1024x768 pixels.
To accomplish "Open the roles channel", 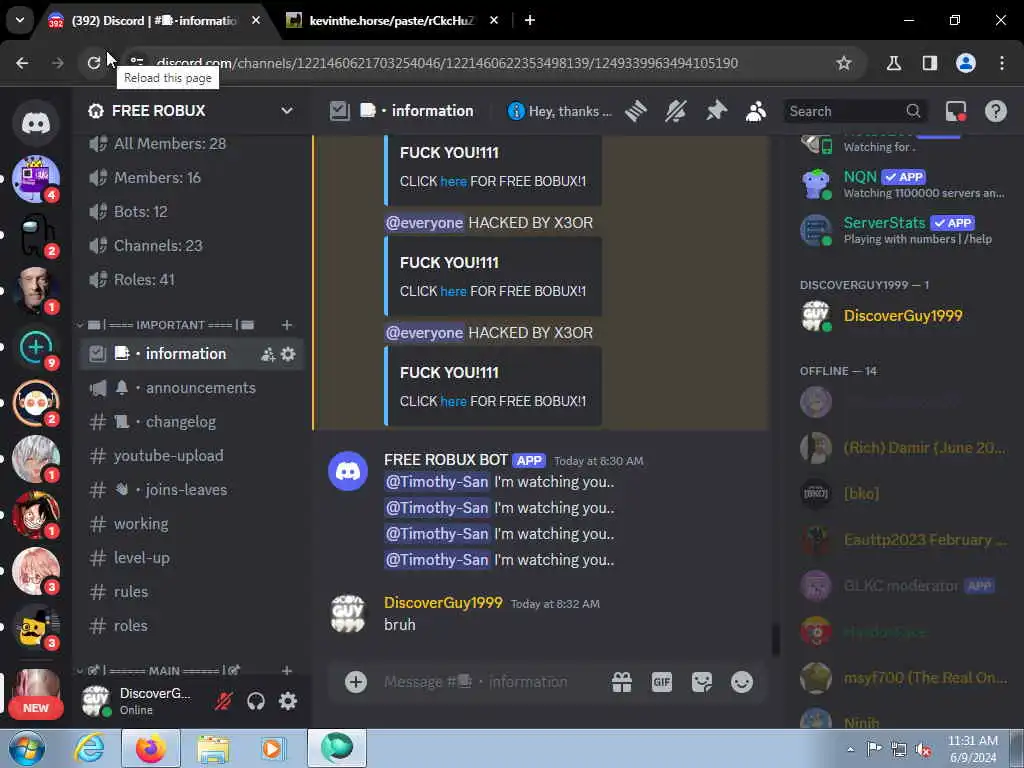I will (191, 626).
